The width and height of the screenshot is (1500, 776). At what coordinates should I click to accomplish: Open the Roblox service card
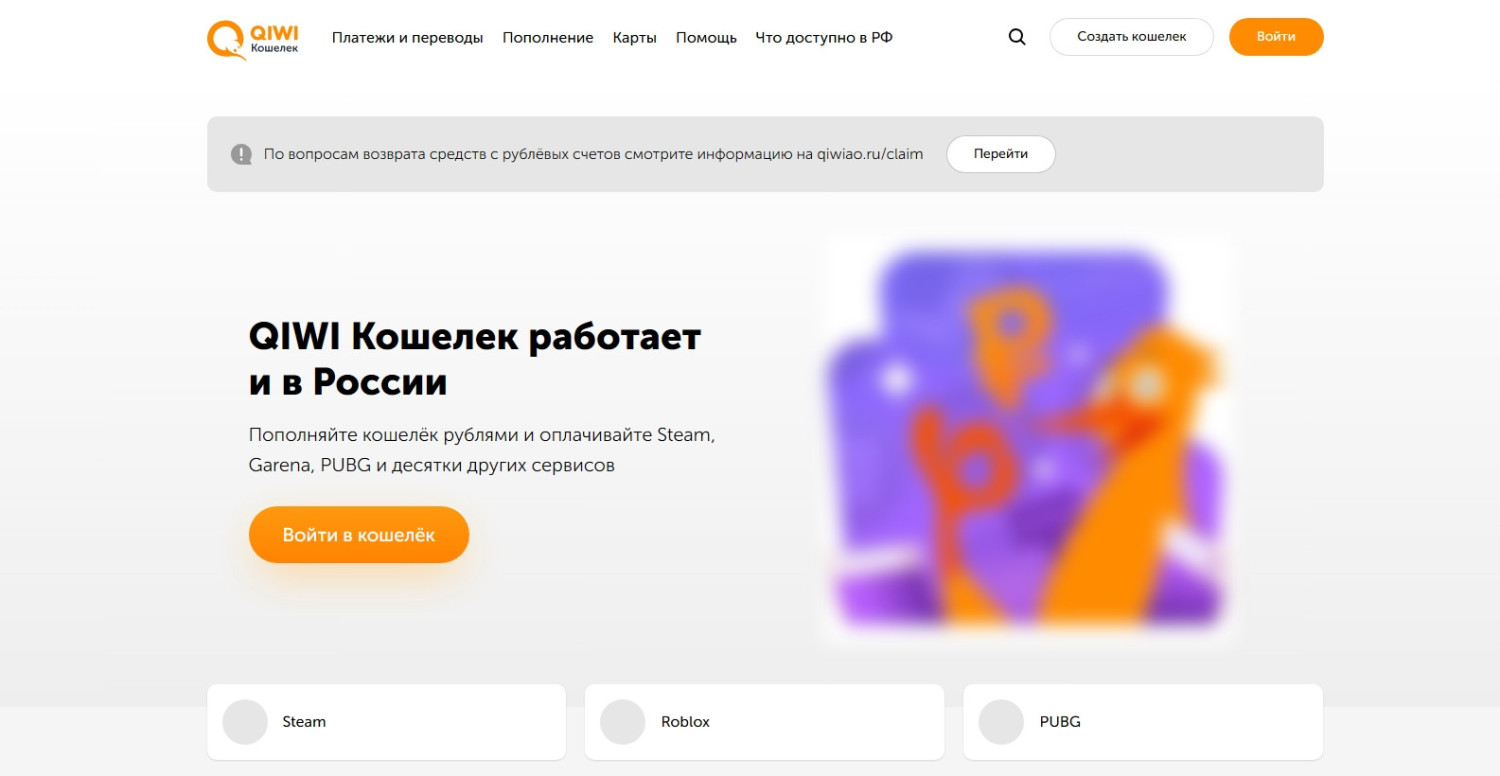(x=764, y=722)
